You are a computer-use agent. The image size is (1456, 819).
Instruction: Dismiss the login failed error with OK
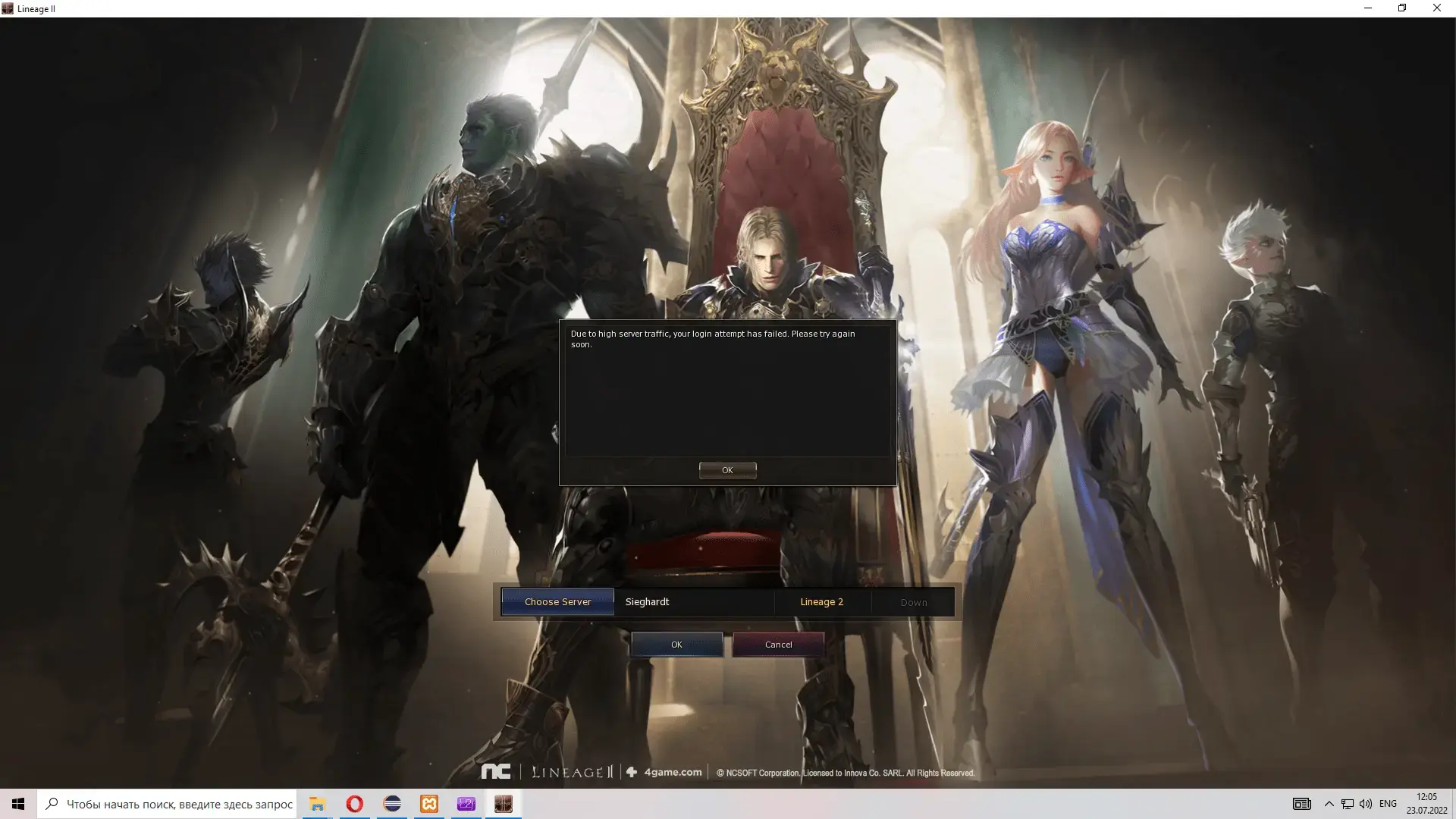[727, 470]
